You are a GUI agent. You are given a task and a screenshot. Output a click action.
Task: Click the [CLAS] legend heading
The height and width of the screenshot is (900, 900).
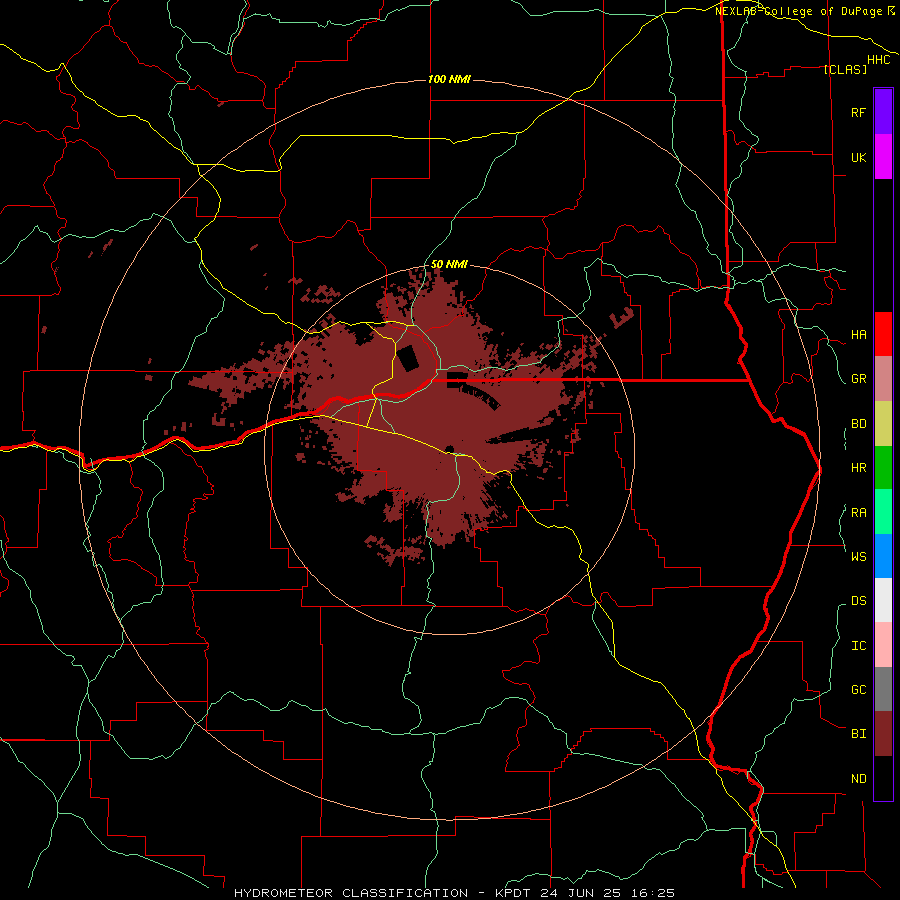pyautogui.click(x=845, y=69)
